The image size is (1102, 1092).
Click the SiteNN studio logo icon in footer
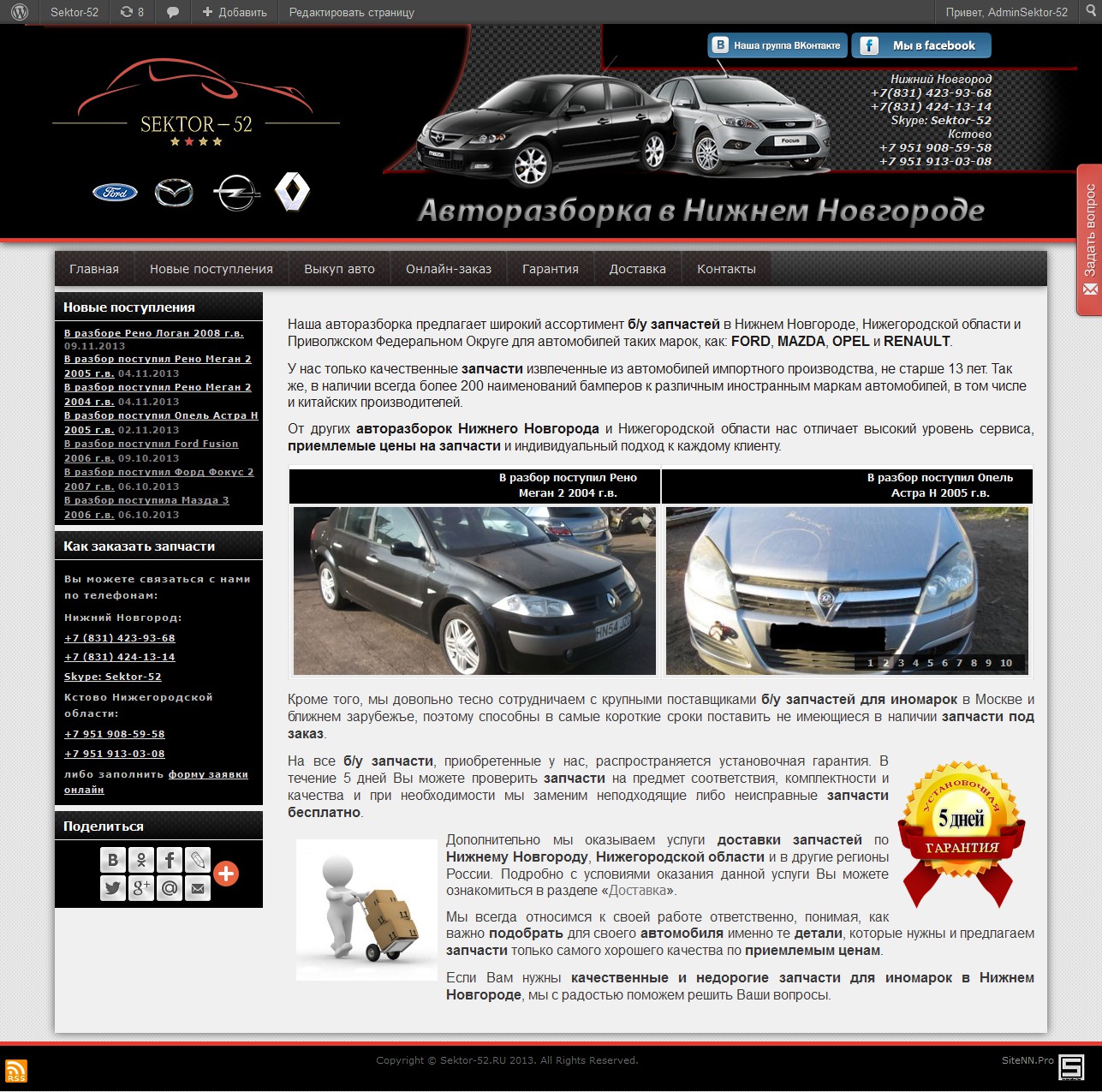[x=1072, y=1068]
